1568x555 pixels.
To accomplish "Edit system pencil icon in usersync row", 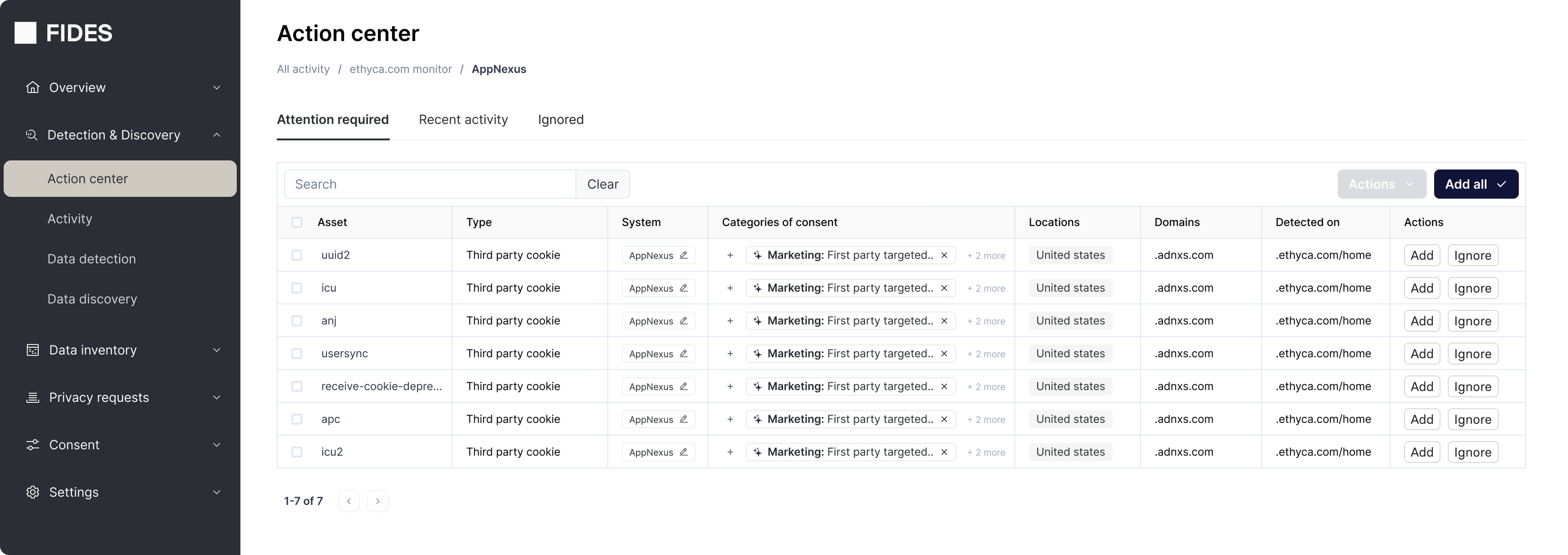I will (683, 354).
